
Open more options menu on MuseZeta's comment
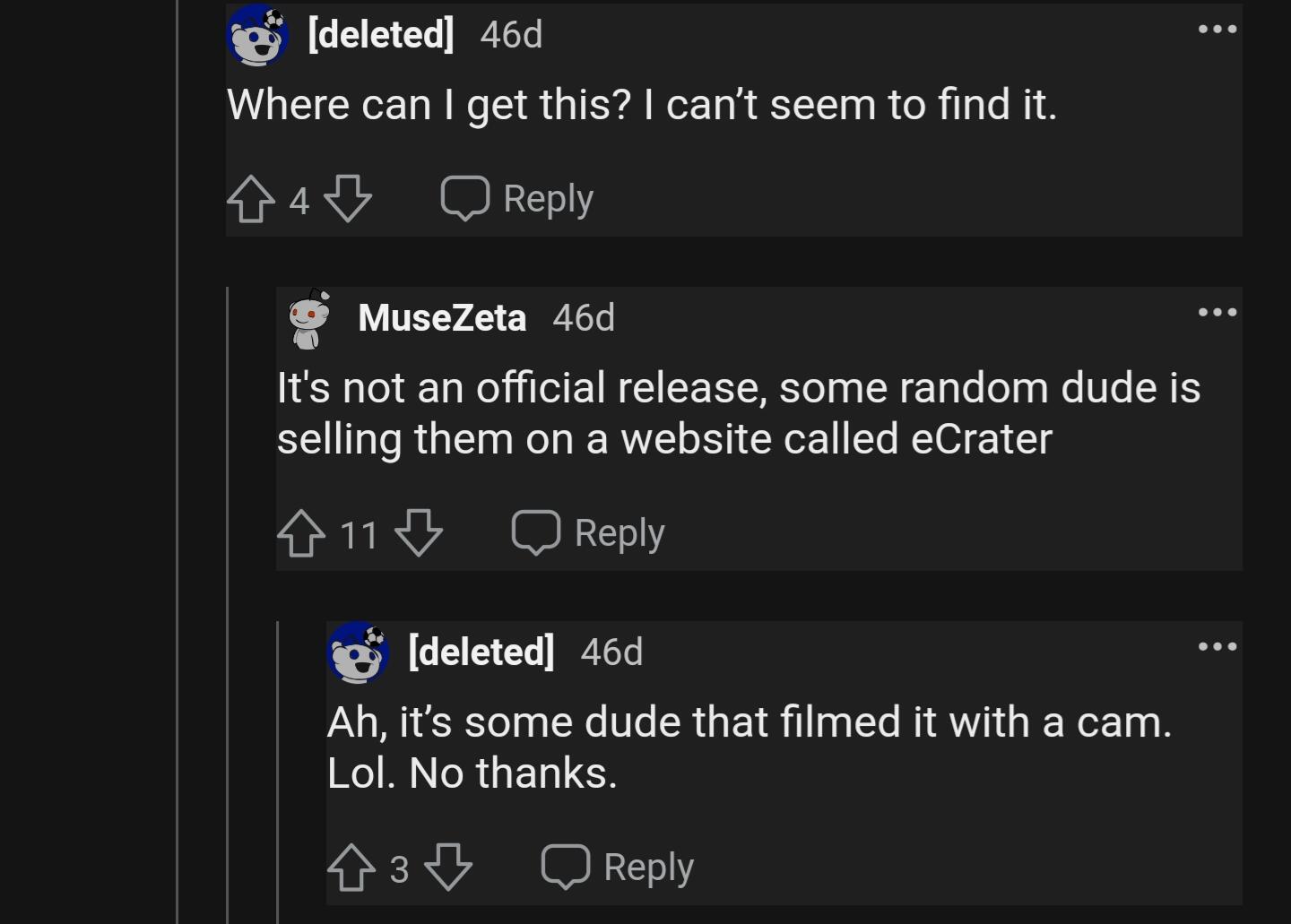point(1217,313)
